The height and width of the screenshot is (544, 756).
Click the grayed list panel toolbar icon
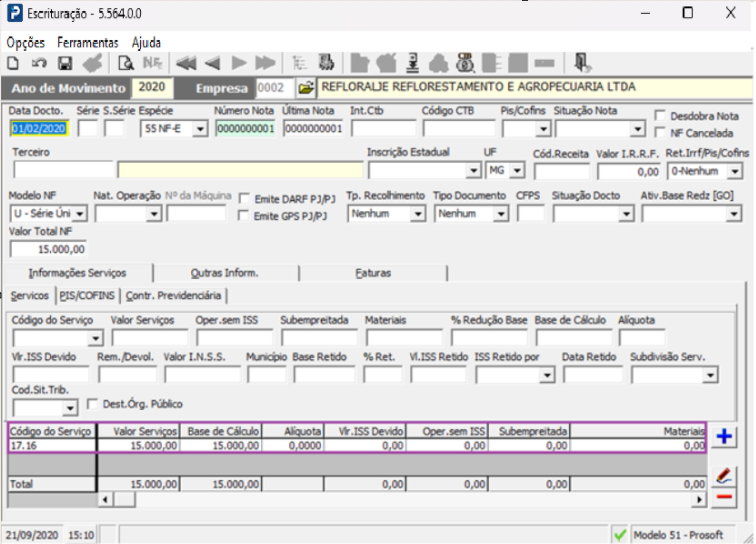[x=491, y=63]
